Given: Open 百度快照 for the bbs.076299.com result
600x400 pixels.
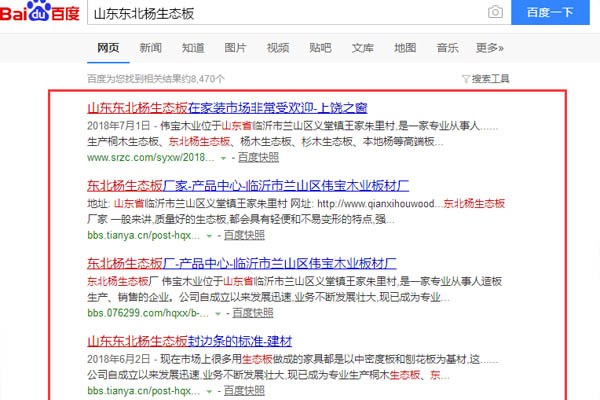Looking at the screenshot, I should click(x=253, y=313).
